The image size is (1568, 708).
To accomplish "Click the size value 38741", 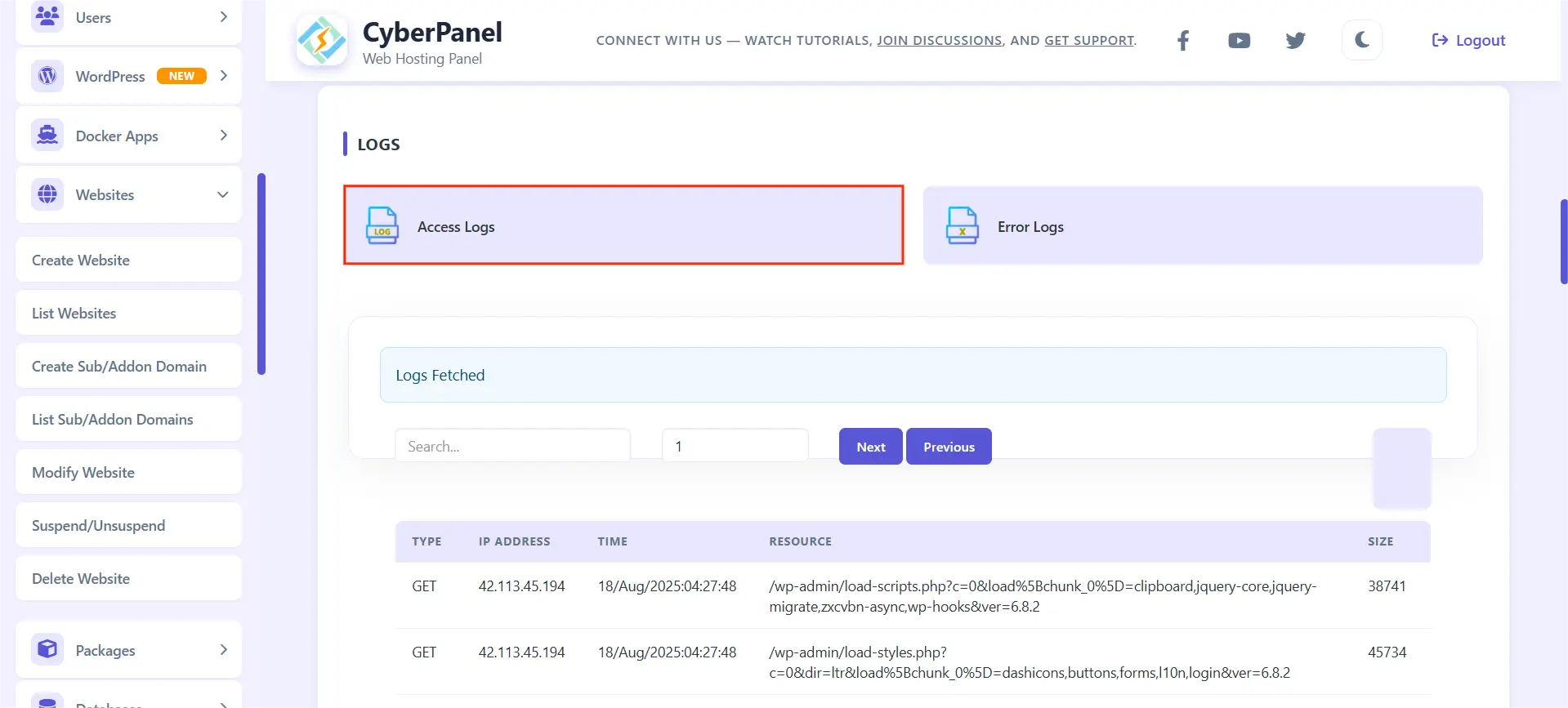I will point(1387,586).
